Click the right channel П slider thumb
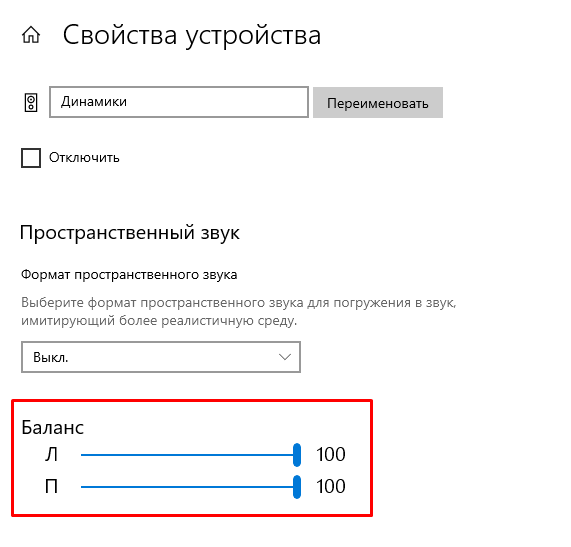Image resolution: width=571 pixels, height=547 pixels. coord(297,487)
